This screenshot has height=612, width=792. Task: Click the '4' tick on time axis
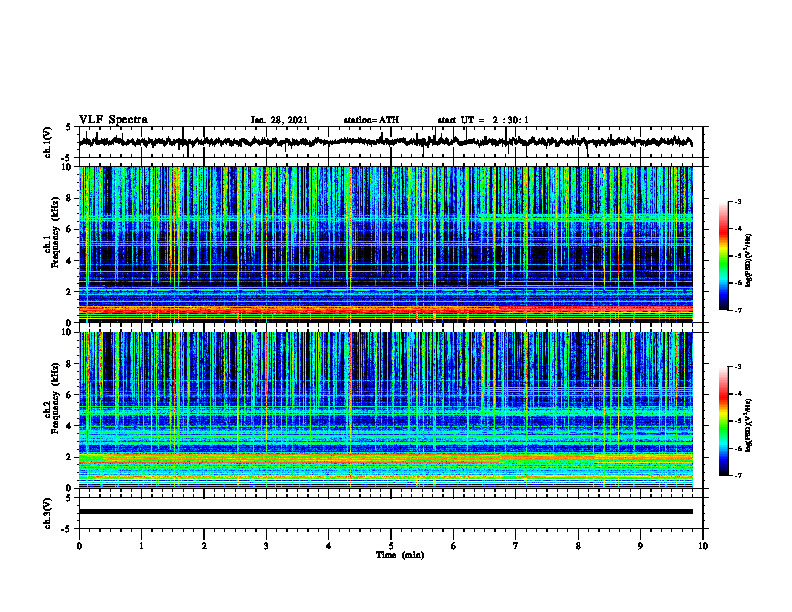coord(328,546)
